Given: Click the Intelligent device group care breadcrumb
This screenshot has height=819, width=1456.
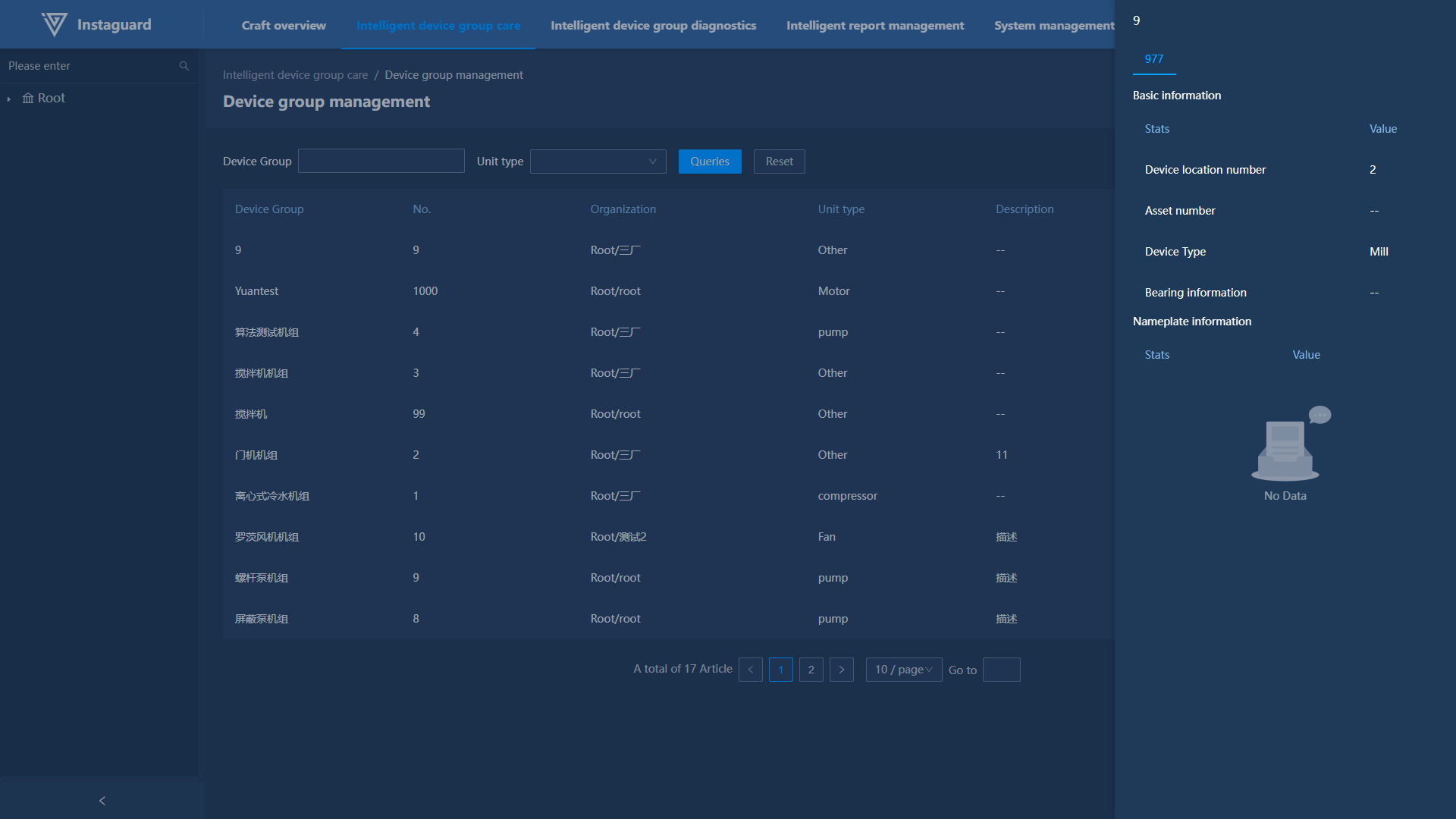Looking at the screenshot, I should click(295, 75).
